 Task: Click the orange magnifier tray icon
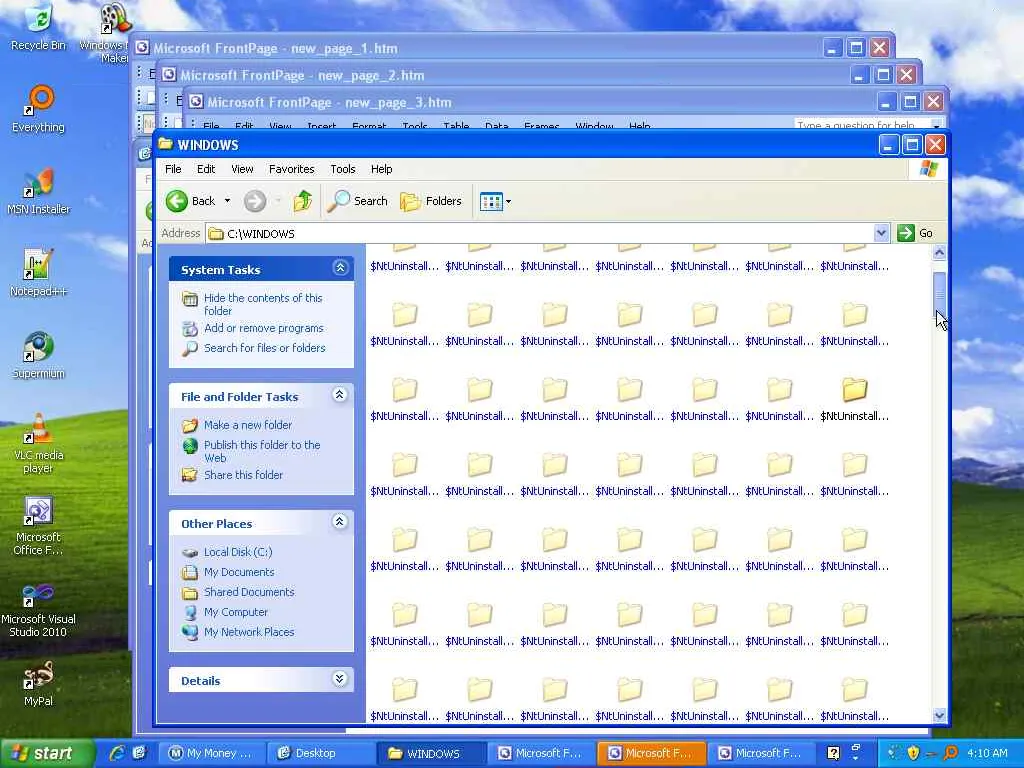pos(950,753)
